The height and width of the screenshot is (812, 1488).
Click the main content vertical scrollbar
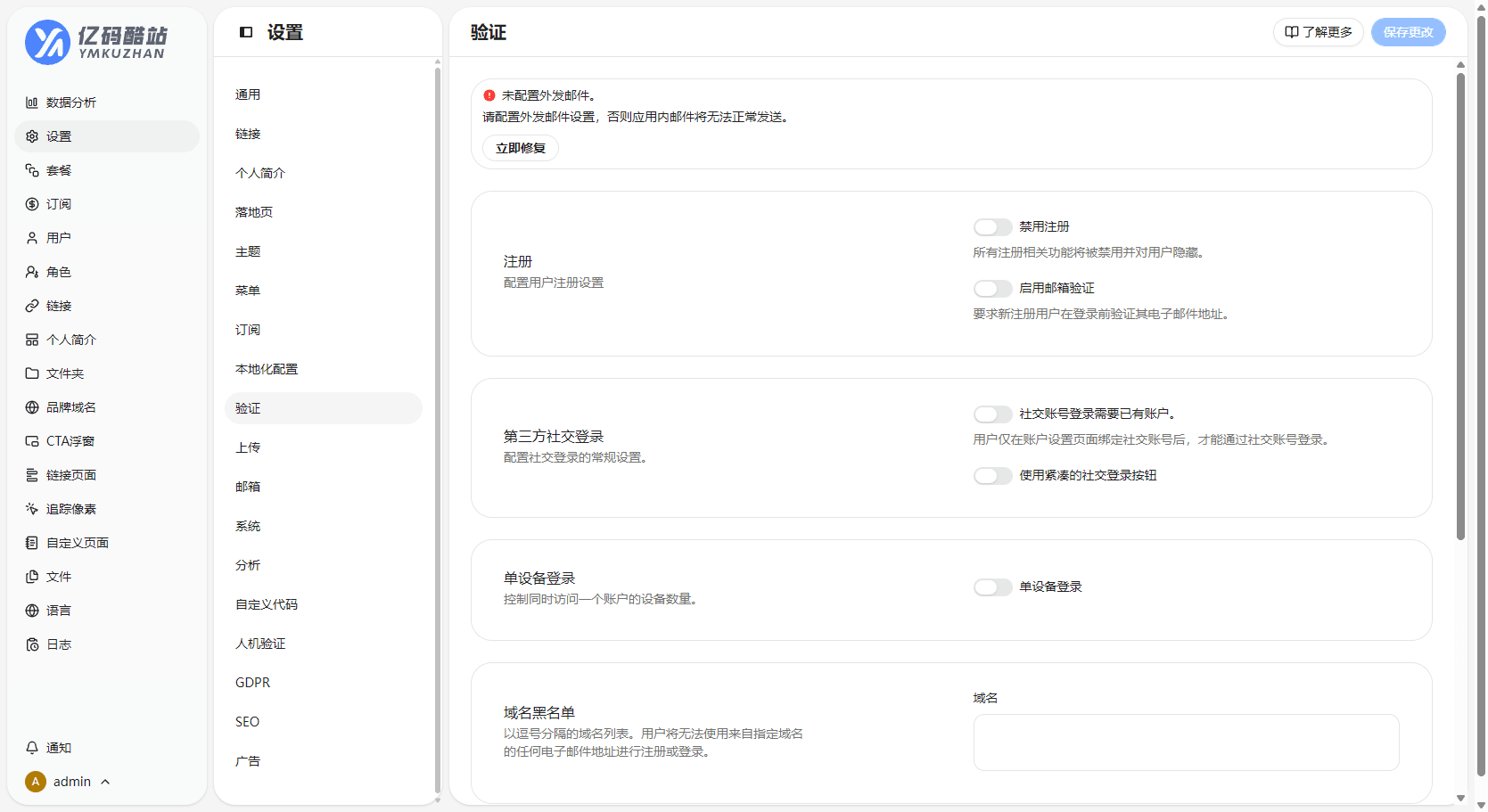click(x=1460, y=306)
